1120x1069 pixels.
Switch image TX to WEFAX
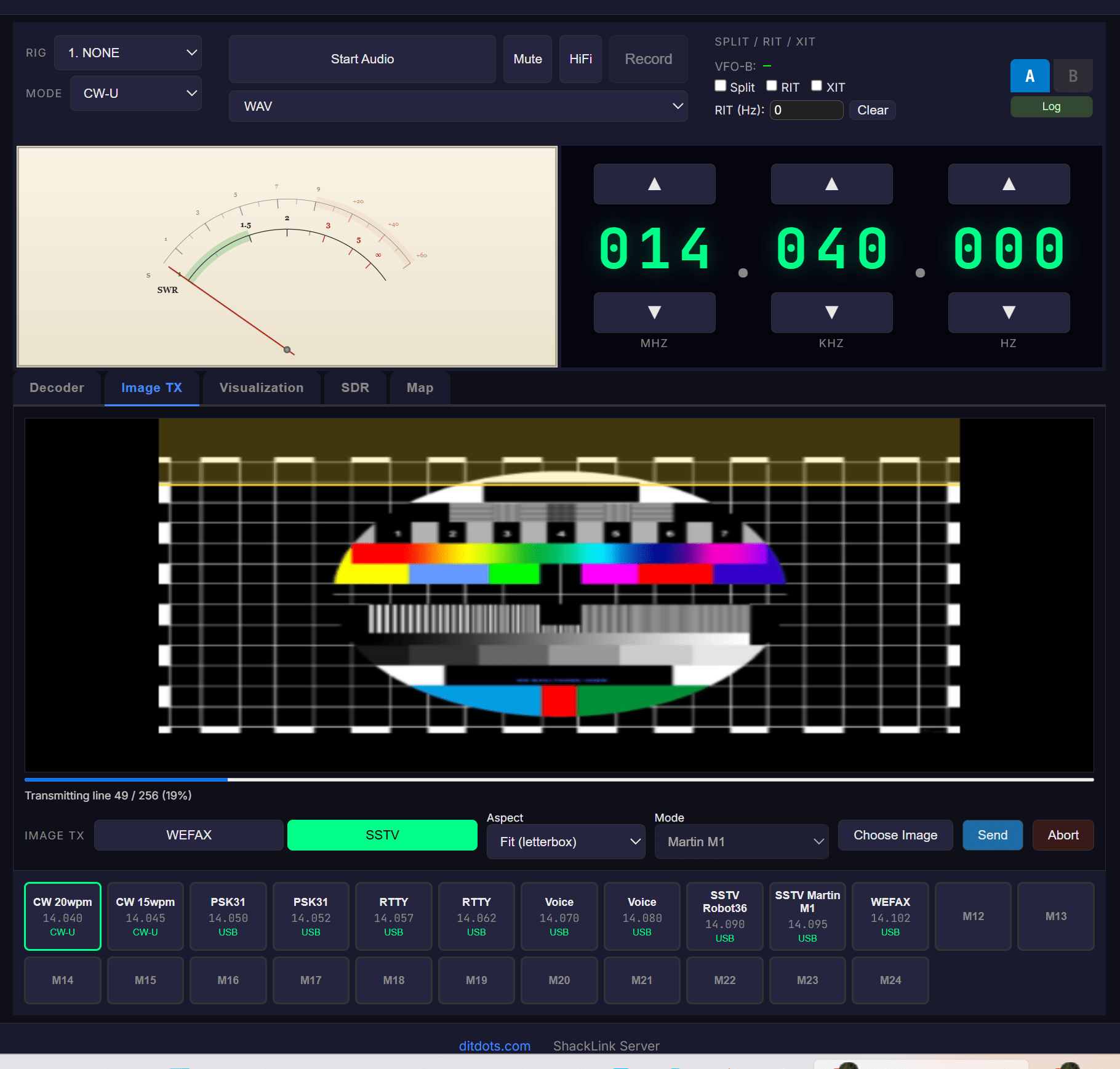click(x=189, y=835)
